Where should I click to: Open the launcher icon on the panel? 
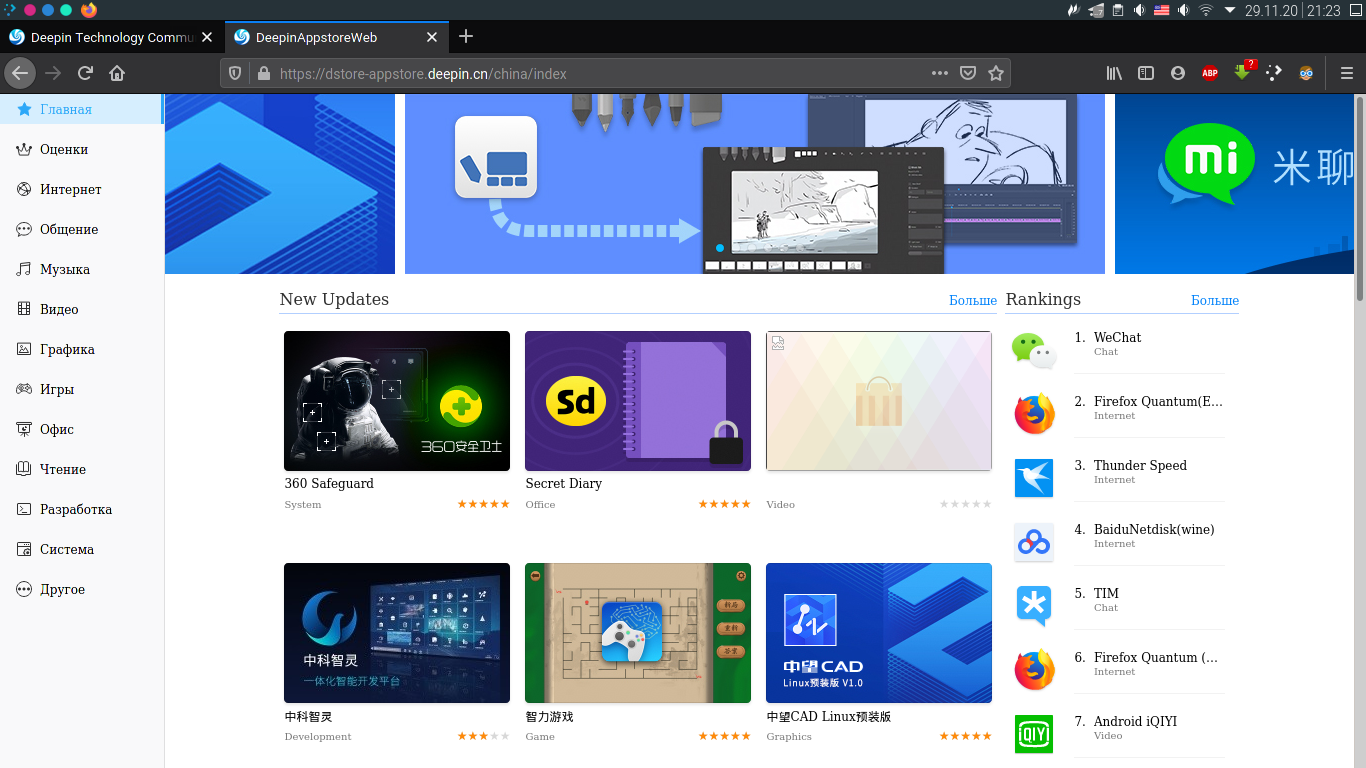[x=9, y=10]
